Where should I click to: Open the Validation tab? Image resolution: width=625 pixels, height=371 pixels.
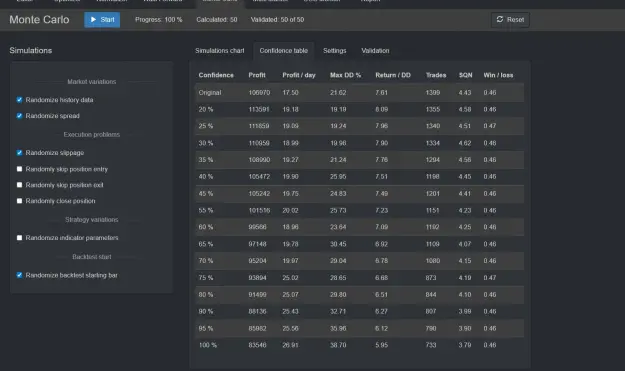(375, 51)
